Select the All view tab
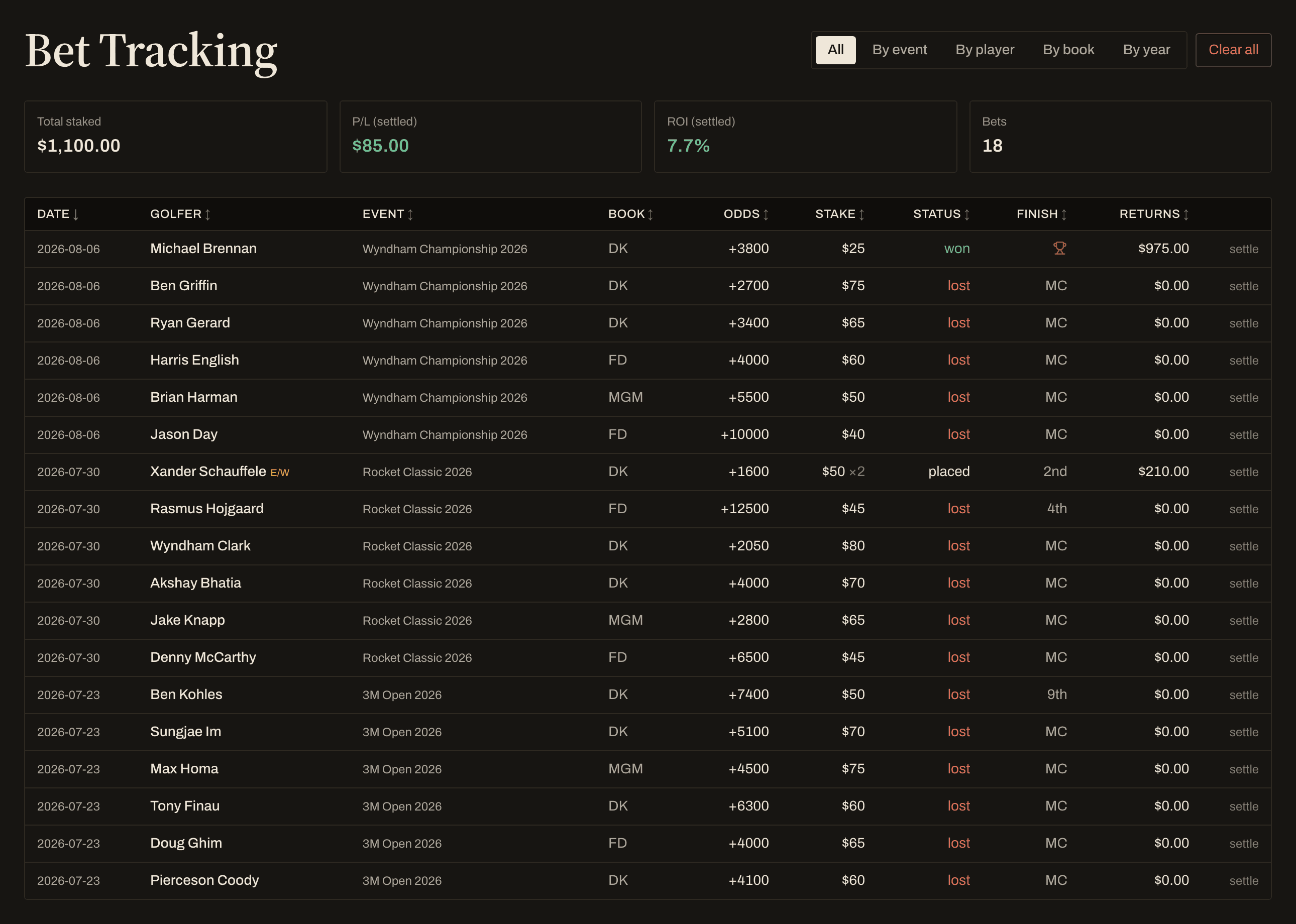This screenshot has width=1296, height=924. (835, 50)
